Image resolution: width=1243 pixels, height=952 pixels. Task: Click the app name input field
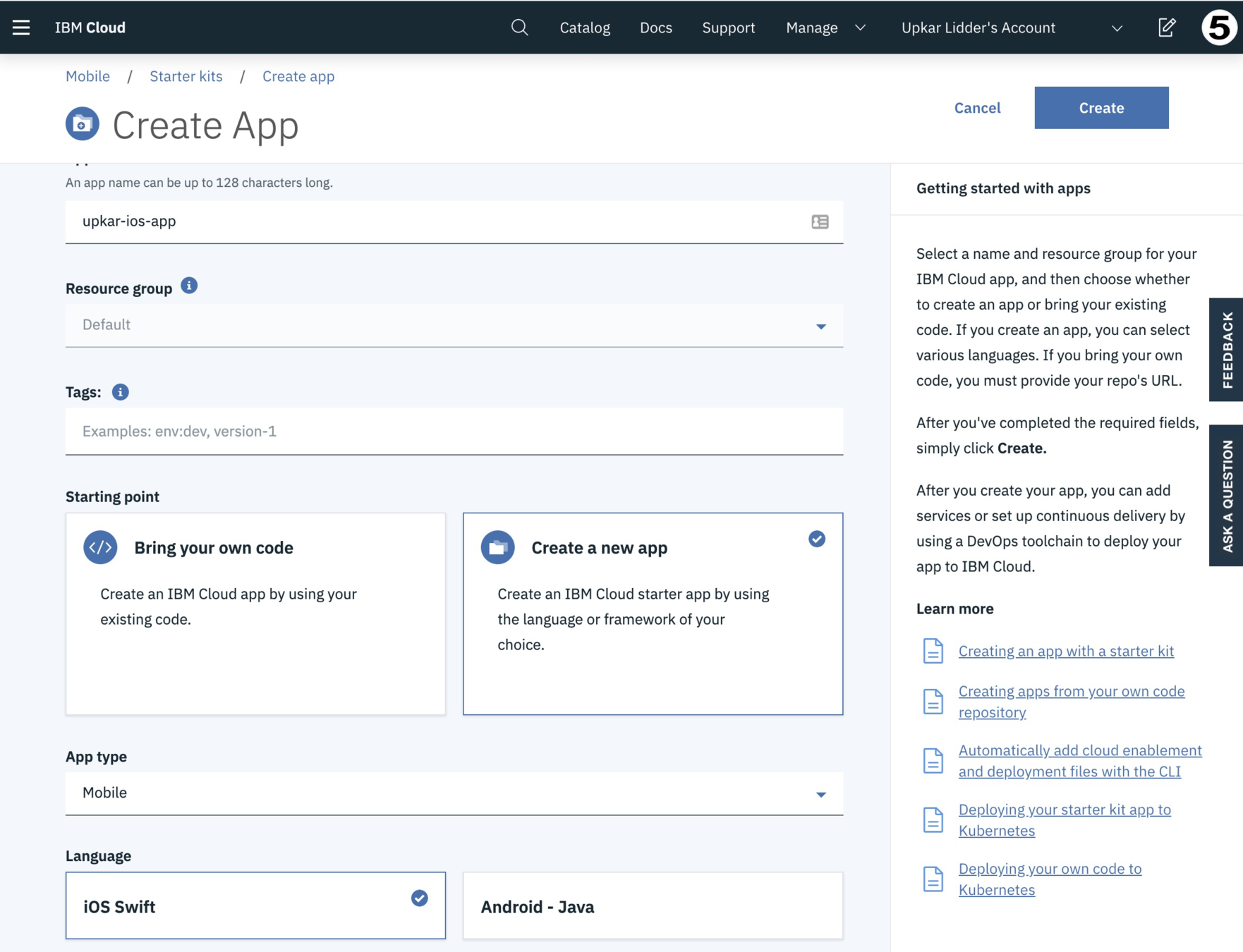click(454, 222)
